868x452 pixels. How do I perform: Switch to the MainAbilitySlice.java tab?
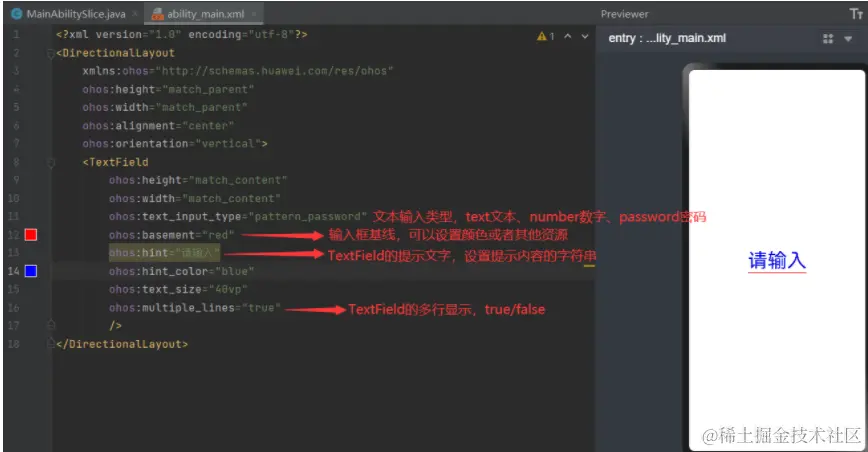(69, 14)
